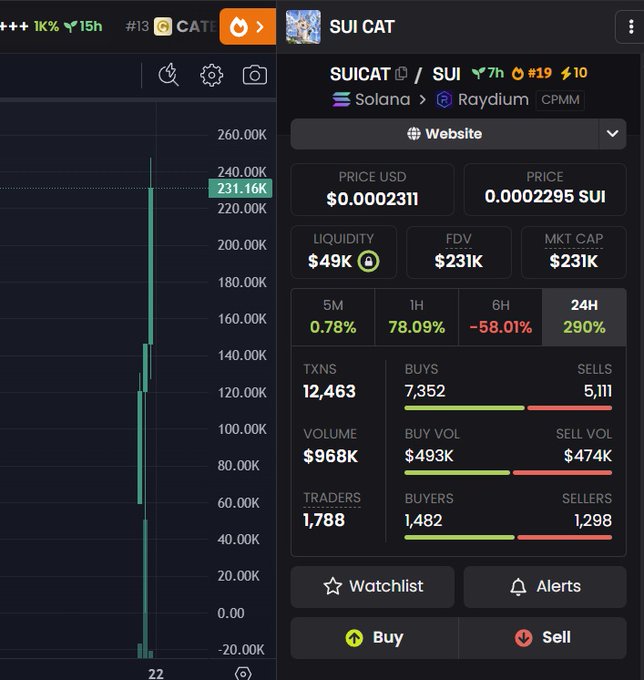Click the SUI CAT token avatar
Viewport: 644px width, 680px height.
[x=303, y=27]
